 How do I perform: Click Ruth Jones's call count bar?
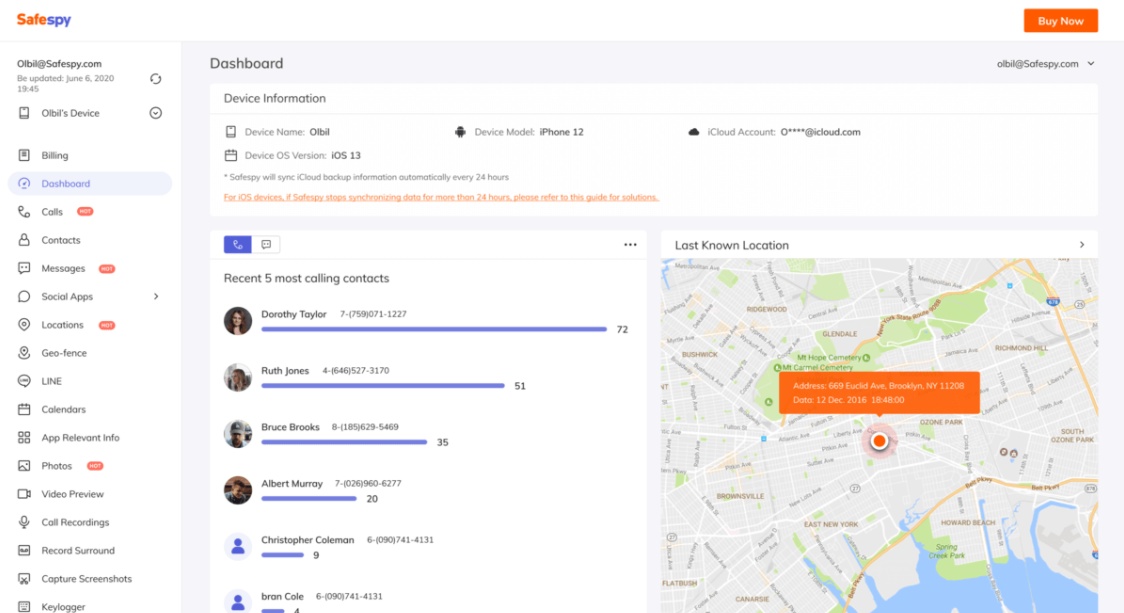[x=383, y=386]
